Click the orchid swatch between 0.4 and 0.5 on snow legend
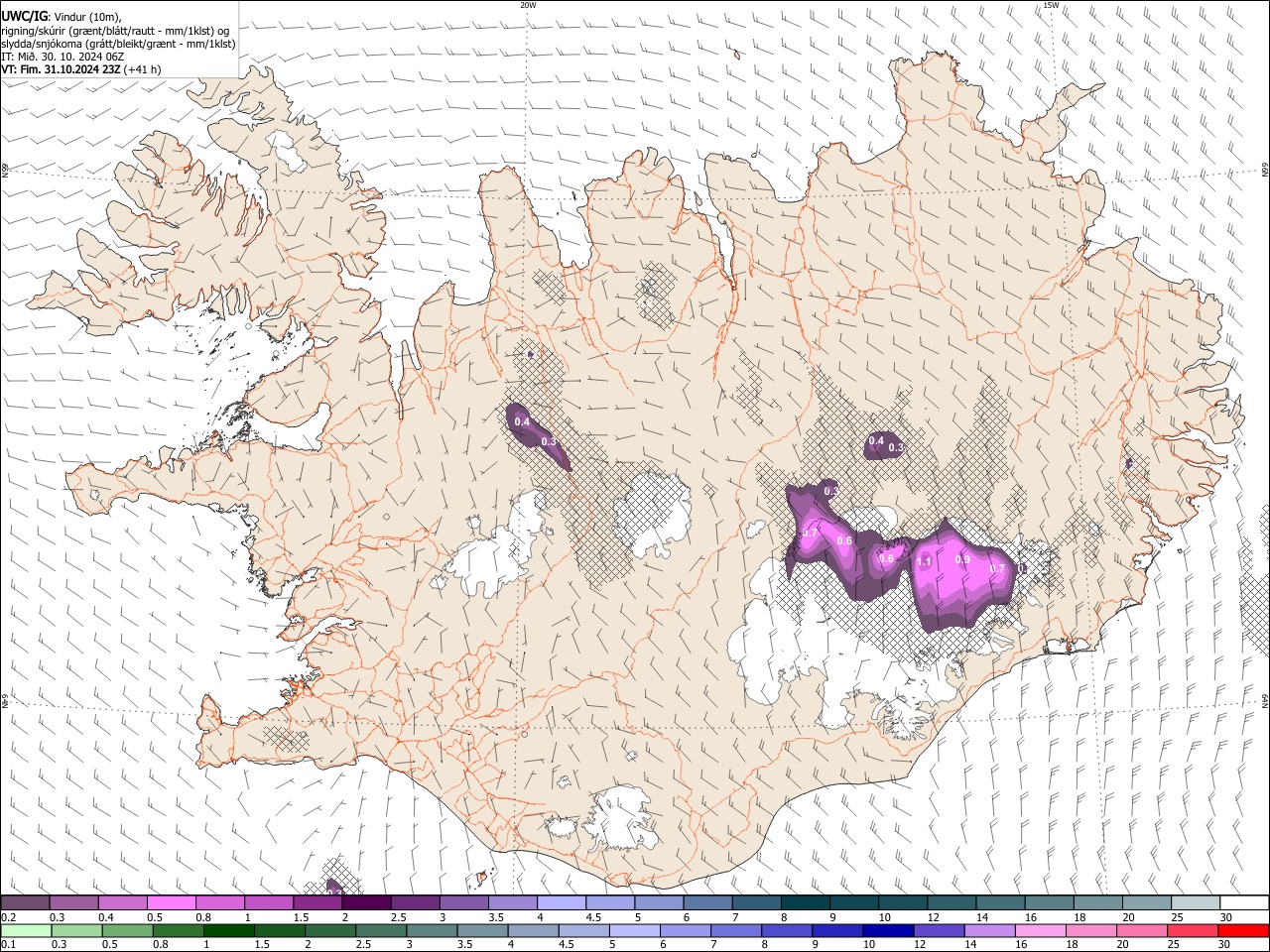1270x952 pixels. tap(122, 903)
